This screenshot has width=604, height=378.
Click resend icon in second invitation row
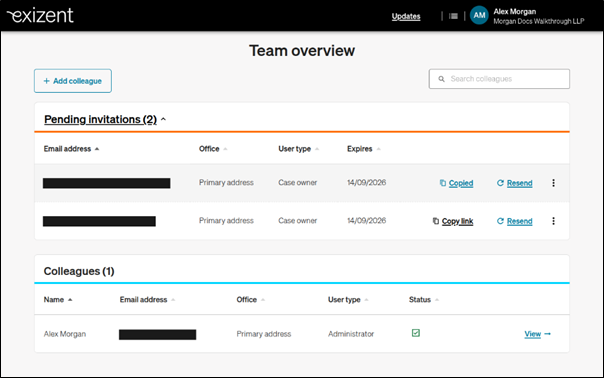pos(500,221)
